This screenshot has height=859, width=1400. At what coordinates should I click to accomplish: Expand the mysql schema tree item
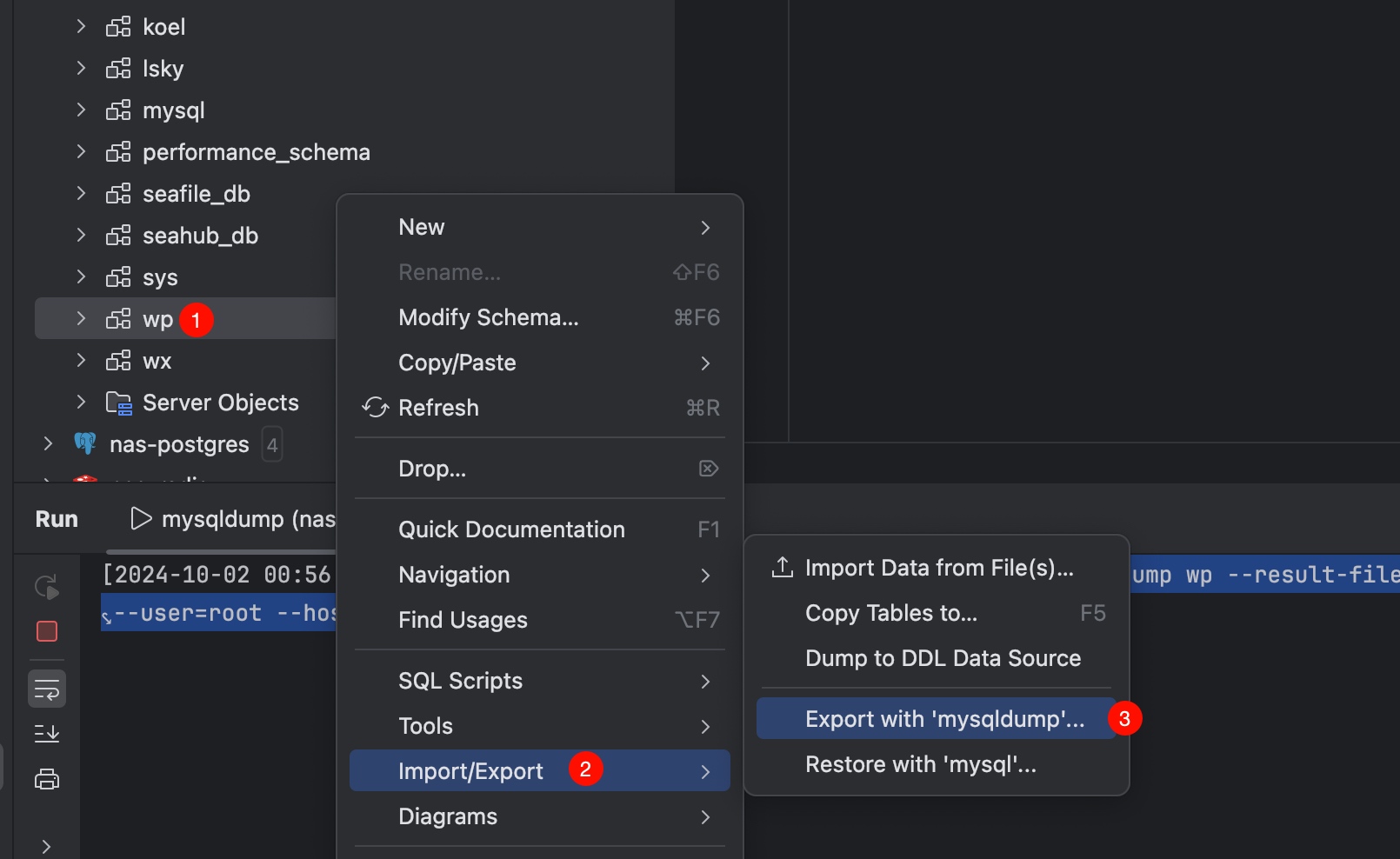click(x=81, y=110)
